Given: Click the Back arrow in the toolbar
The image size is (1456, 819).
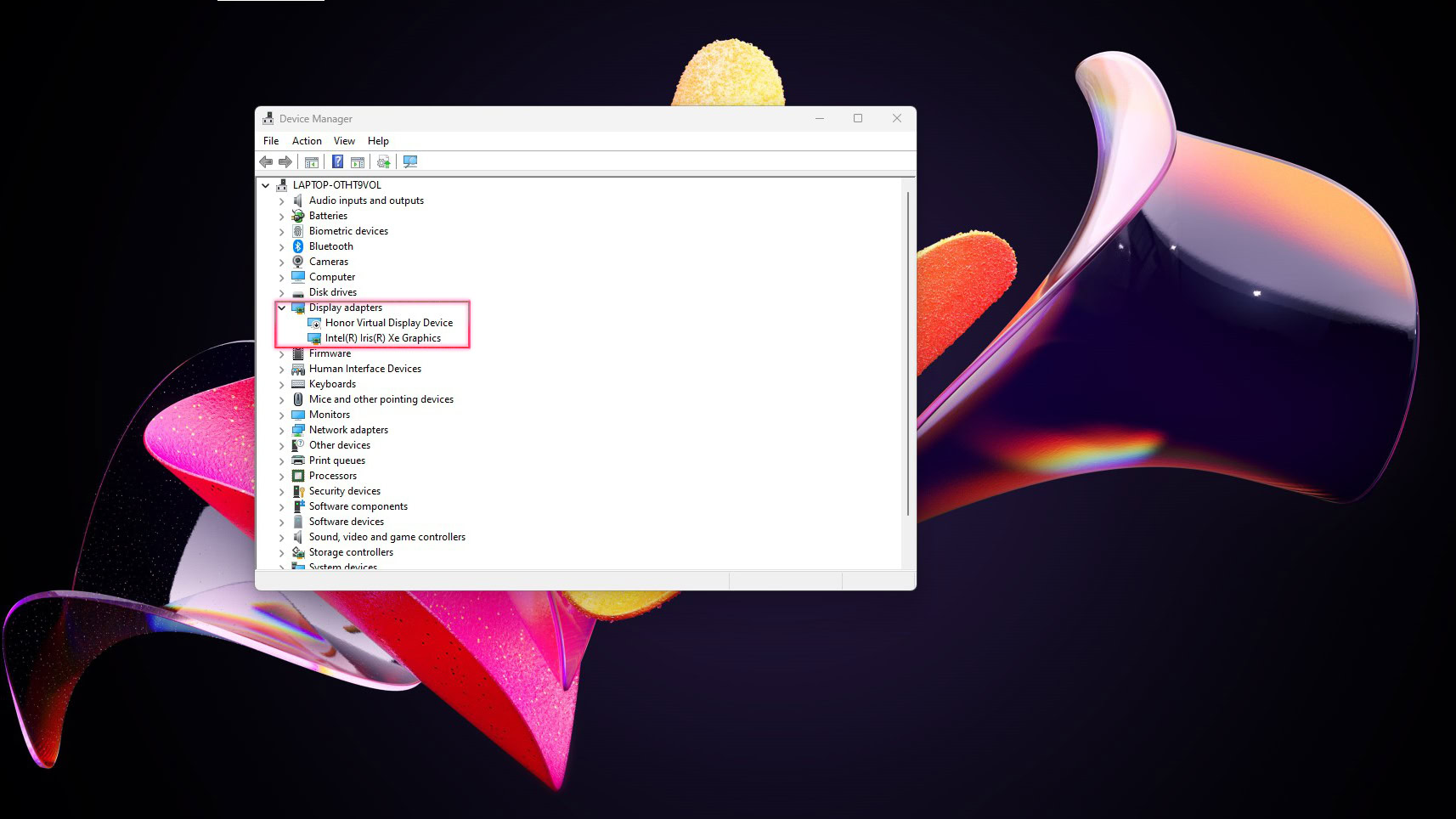Looking at the screenshot, I should click(x=266, y=162).
